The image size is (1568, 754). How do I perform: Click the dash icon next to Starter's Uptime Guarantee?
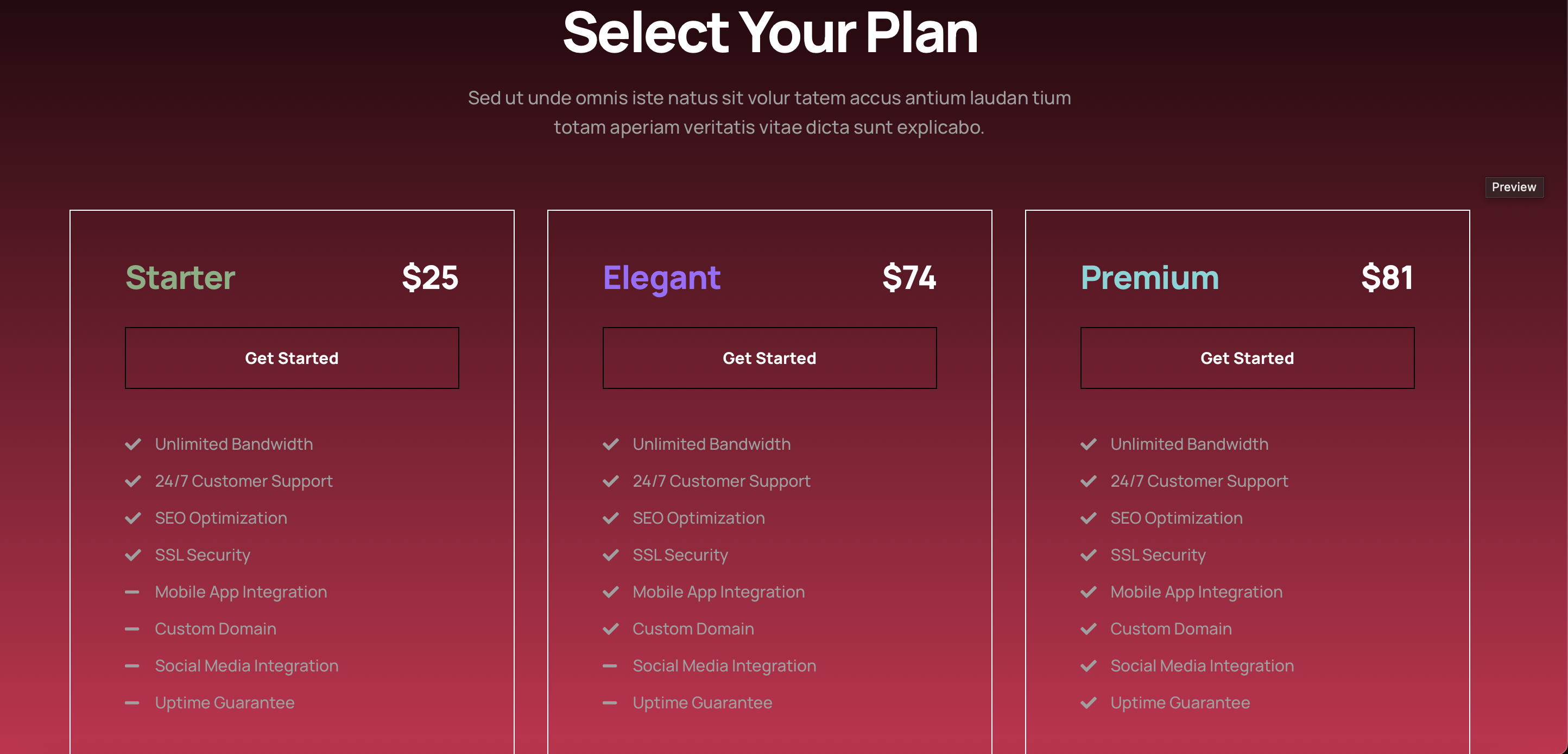pyautogui.click(x=134, y=703)
